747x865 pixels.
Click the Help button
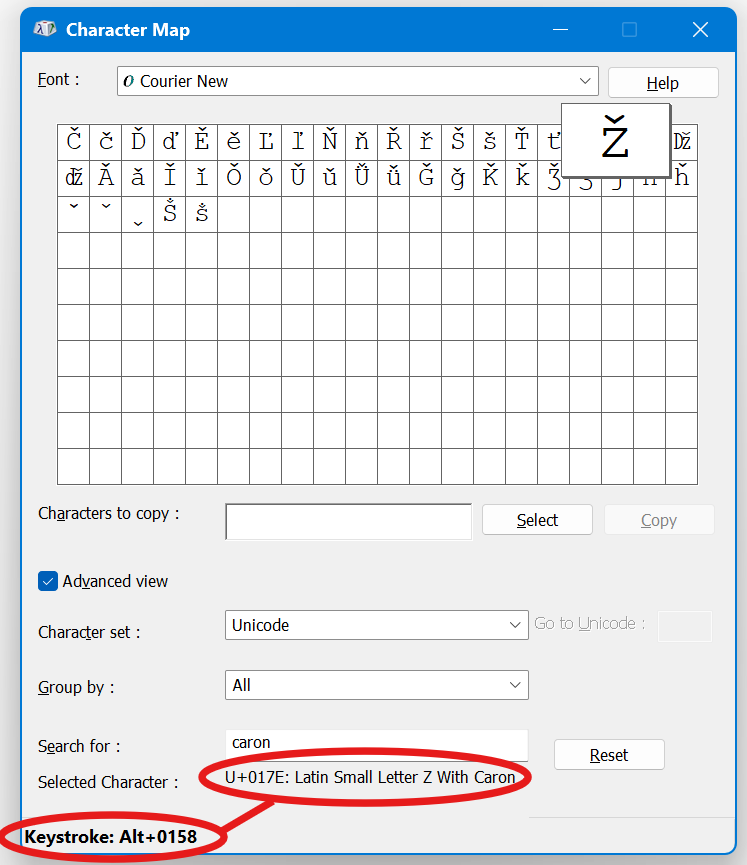click(662, 83)
